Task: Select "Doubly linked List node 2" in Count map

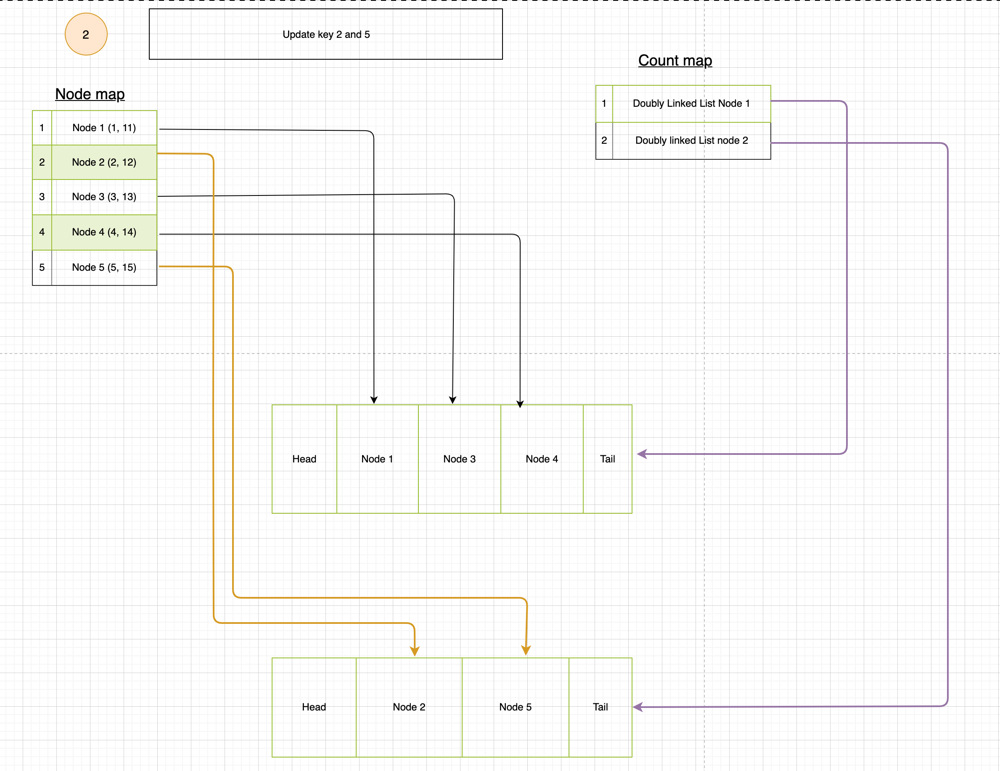Action: tap(691, 141)
